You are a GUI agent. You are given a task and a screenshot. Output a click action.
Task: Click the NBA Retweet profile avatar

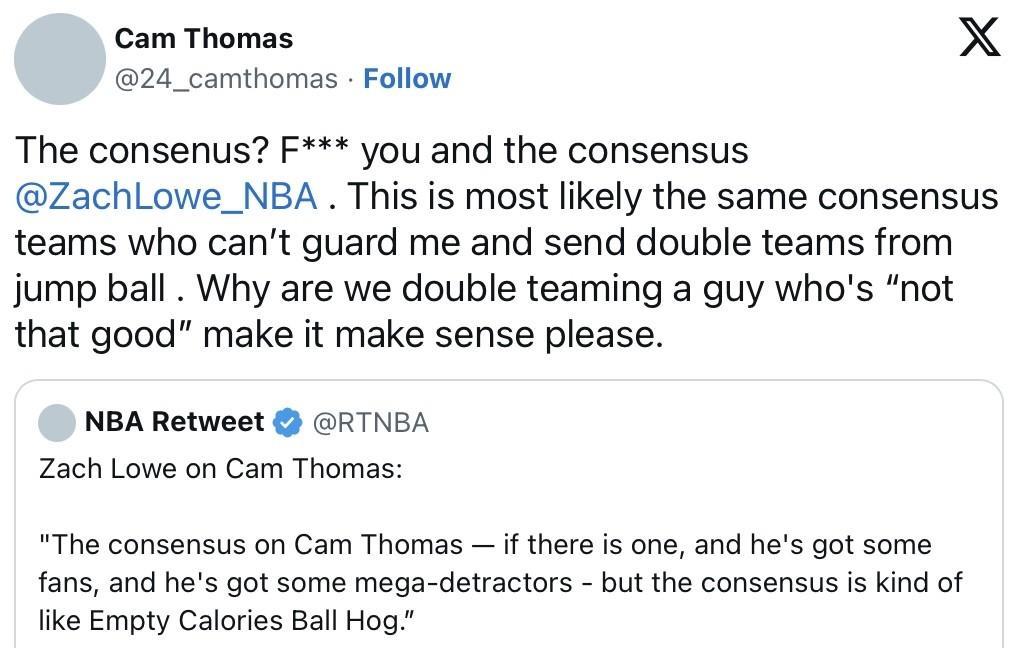pyautogui.click(x=57, y=423)
